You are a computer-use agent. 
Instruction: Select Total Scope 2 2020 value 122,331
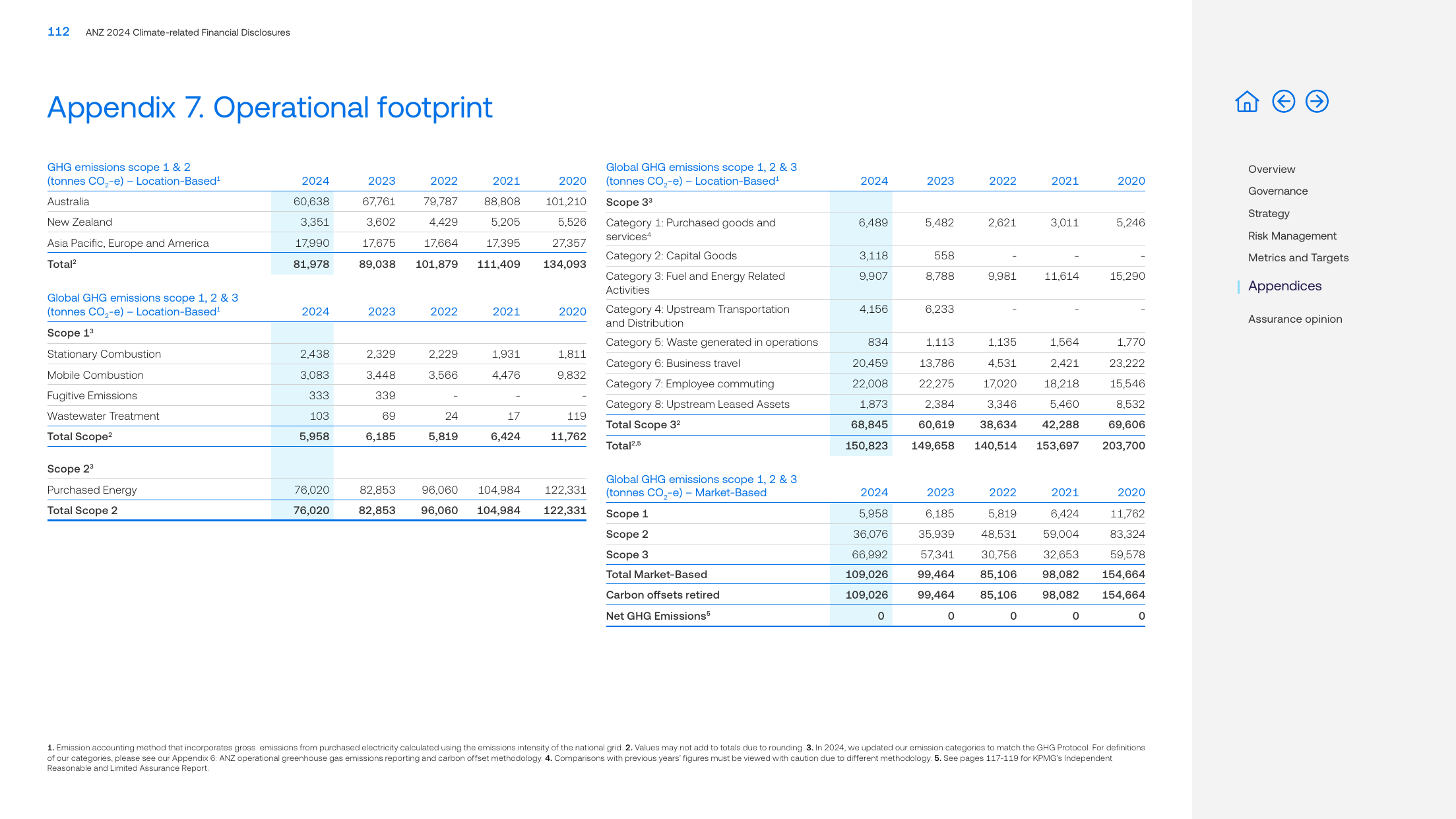tap(565, 510)
